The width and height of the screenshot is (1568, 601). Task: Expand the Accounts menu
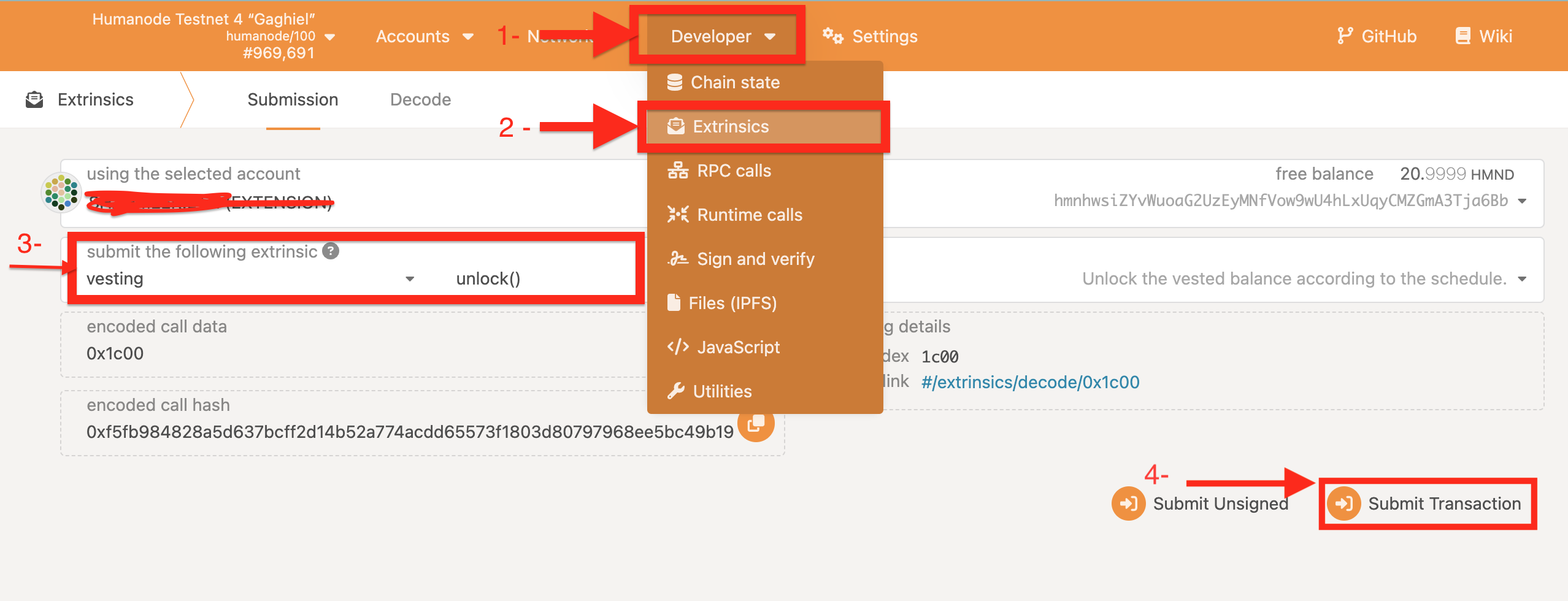(425, 36)
